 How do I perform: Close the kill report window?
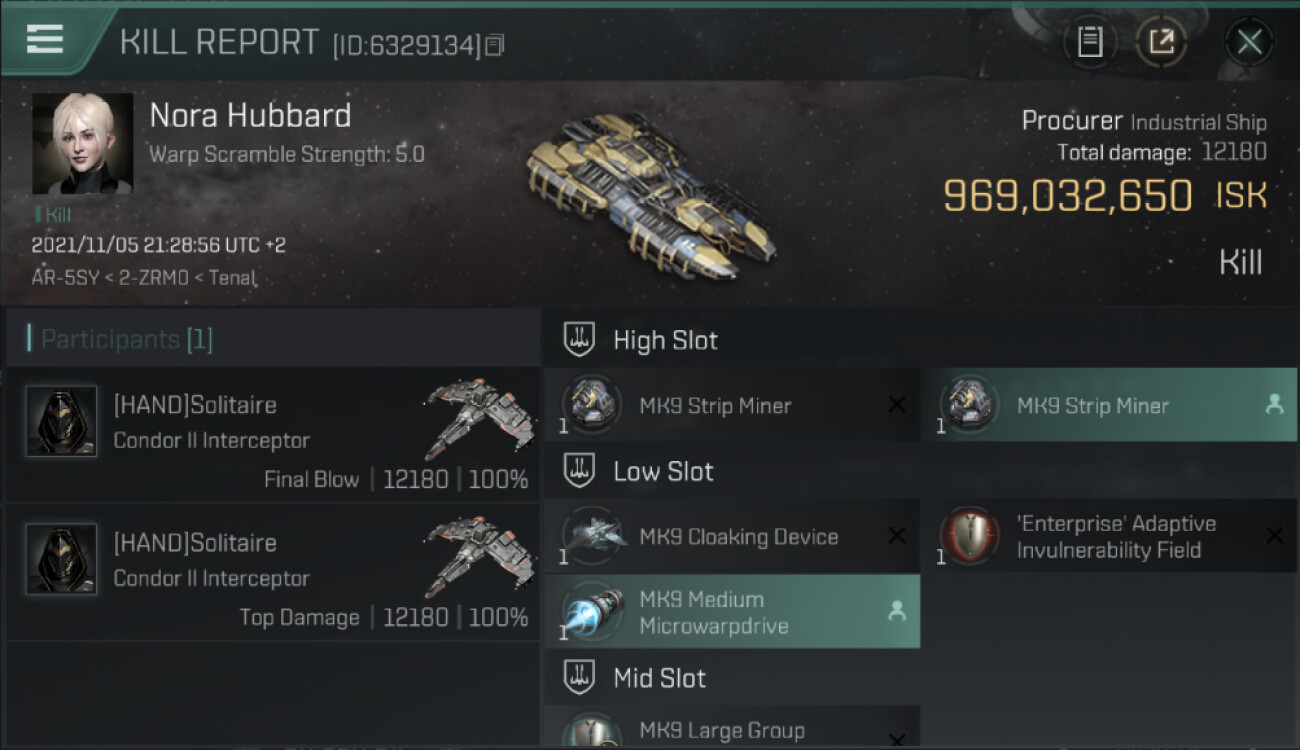[x=1249, y=42]
